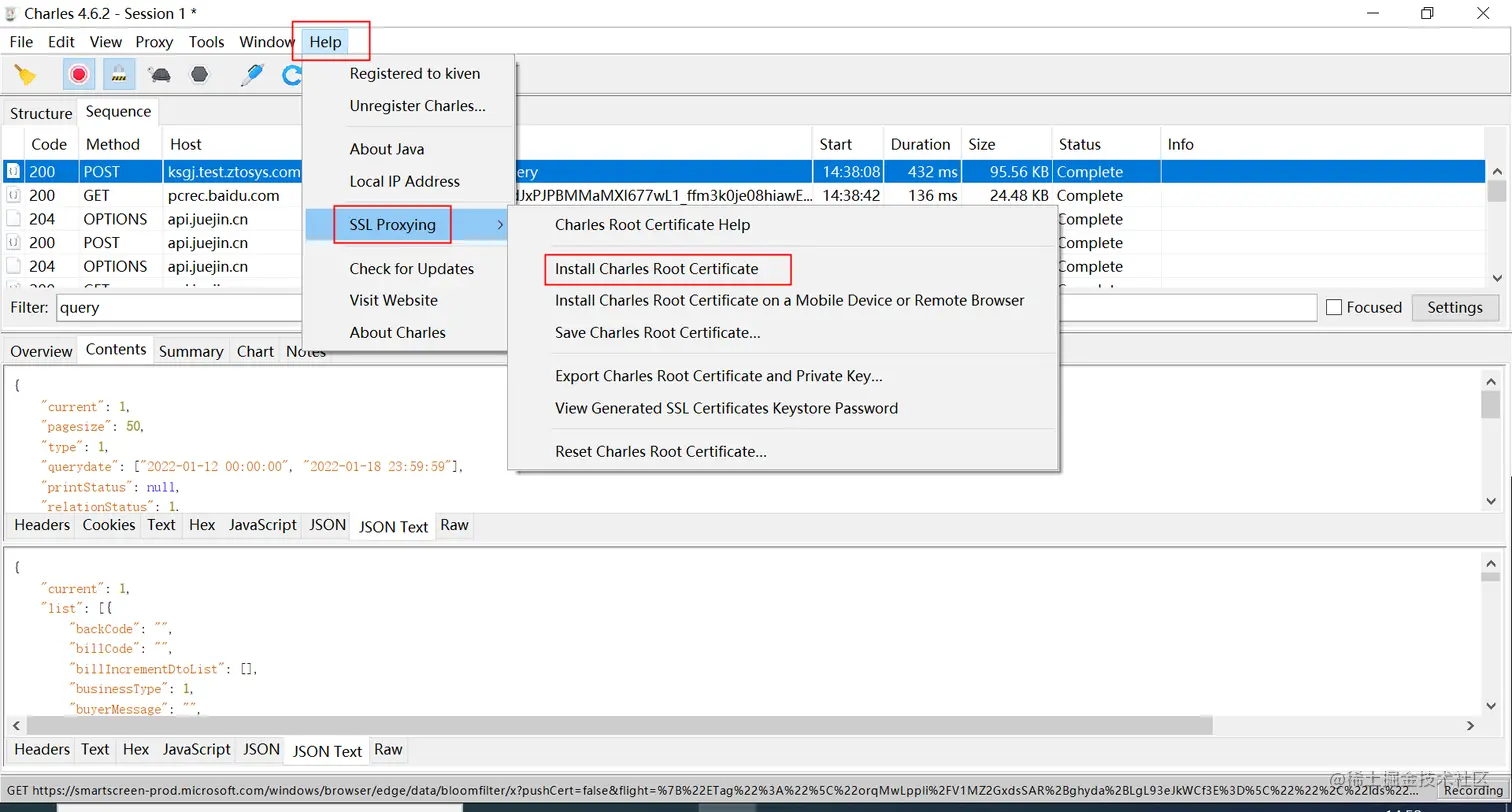The image size is (1512, 812).
Task: Click the JSON icon of pcrec.baidu.com row
Action: pos(13,196)
